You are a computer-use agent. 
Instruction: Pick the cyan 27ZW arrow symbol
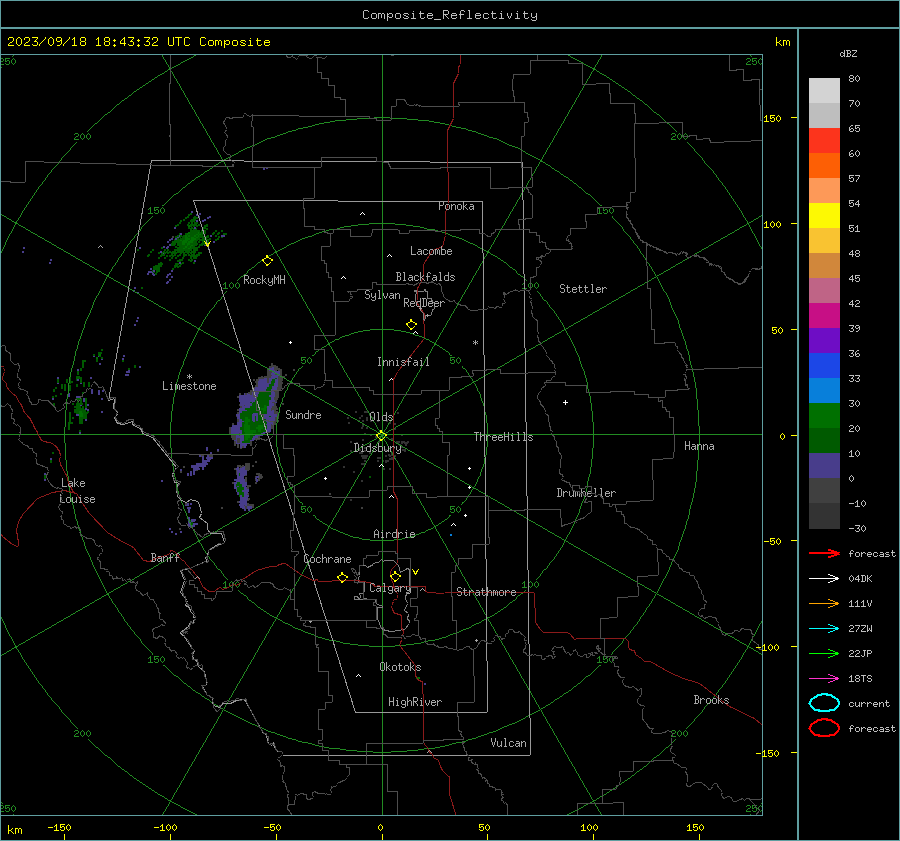pyautogui.click(x=824, y=629)
